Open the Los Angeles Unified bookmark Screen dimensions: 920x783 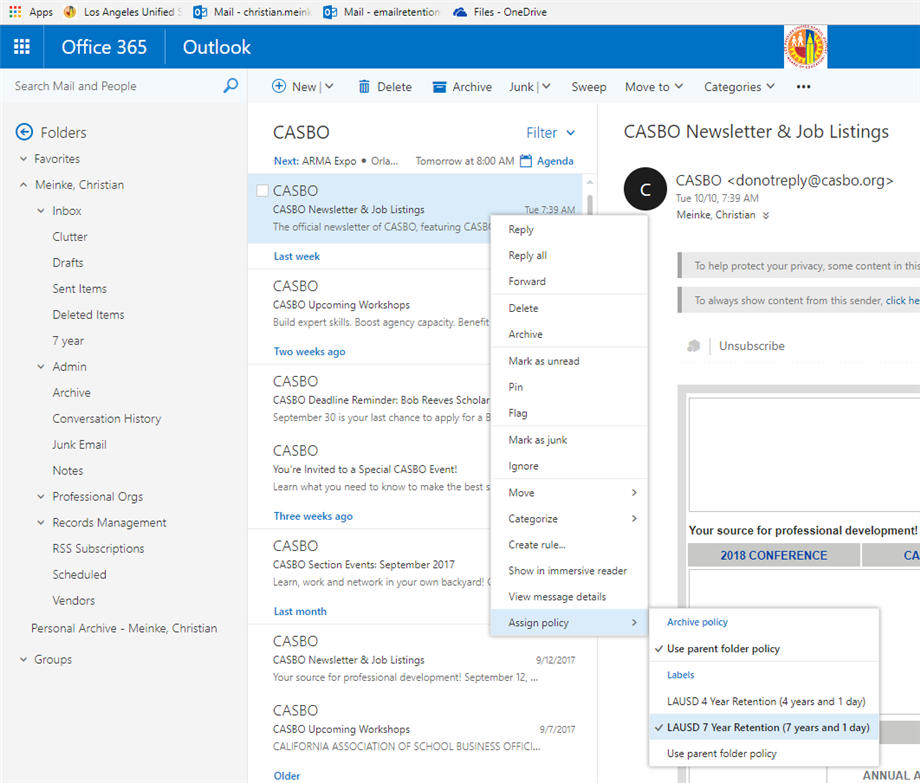pos(123,12)
